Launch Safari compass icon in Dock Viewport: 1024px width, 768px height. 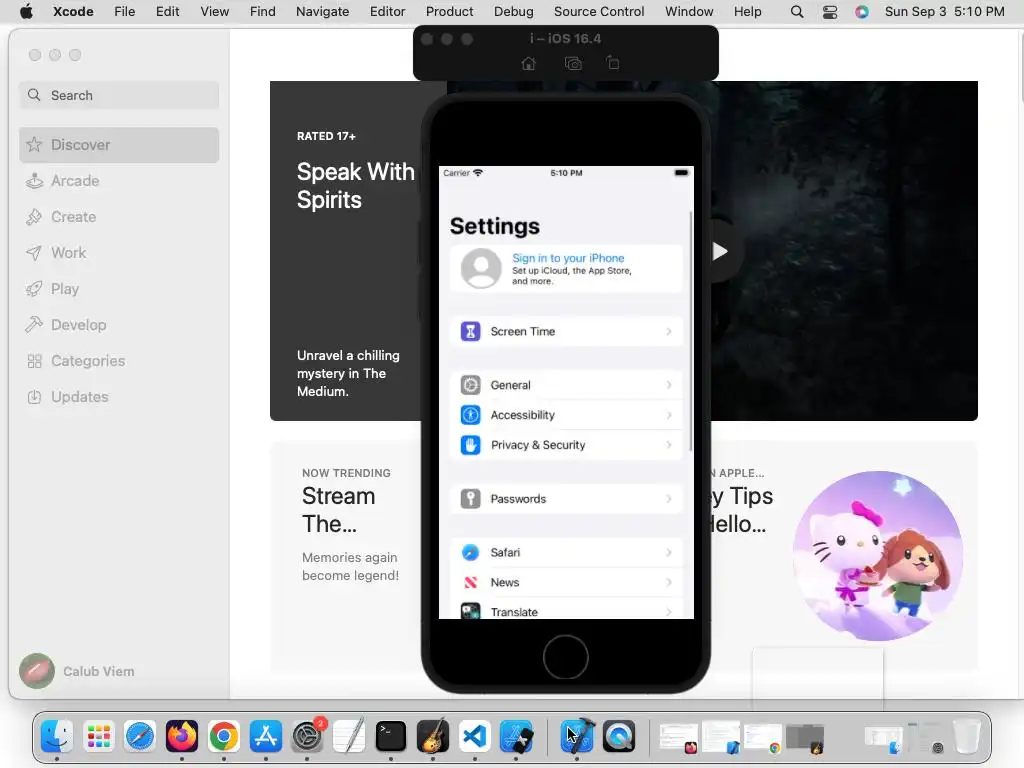(x=140, y=737)
